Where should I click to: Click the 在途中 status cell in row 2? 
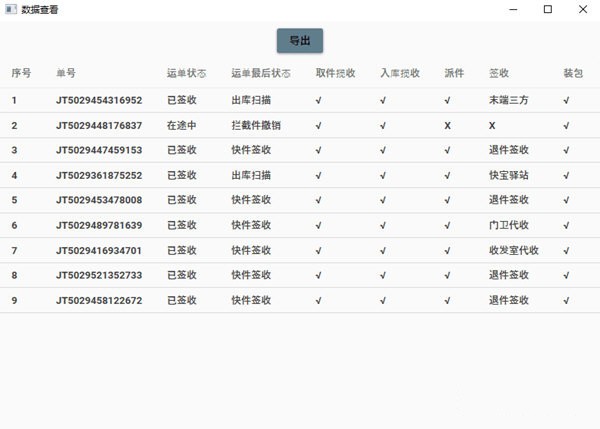pyautogui.click(x=182, y=126)
